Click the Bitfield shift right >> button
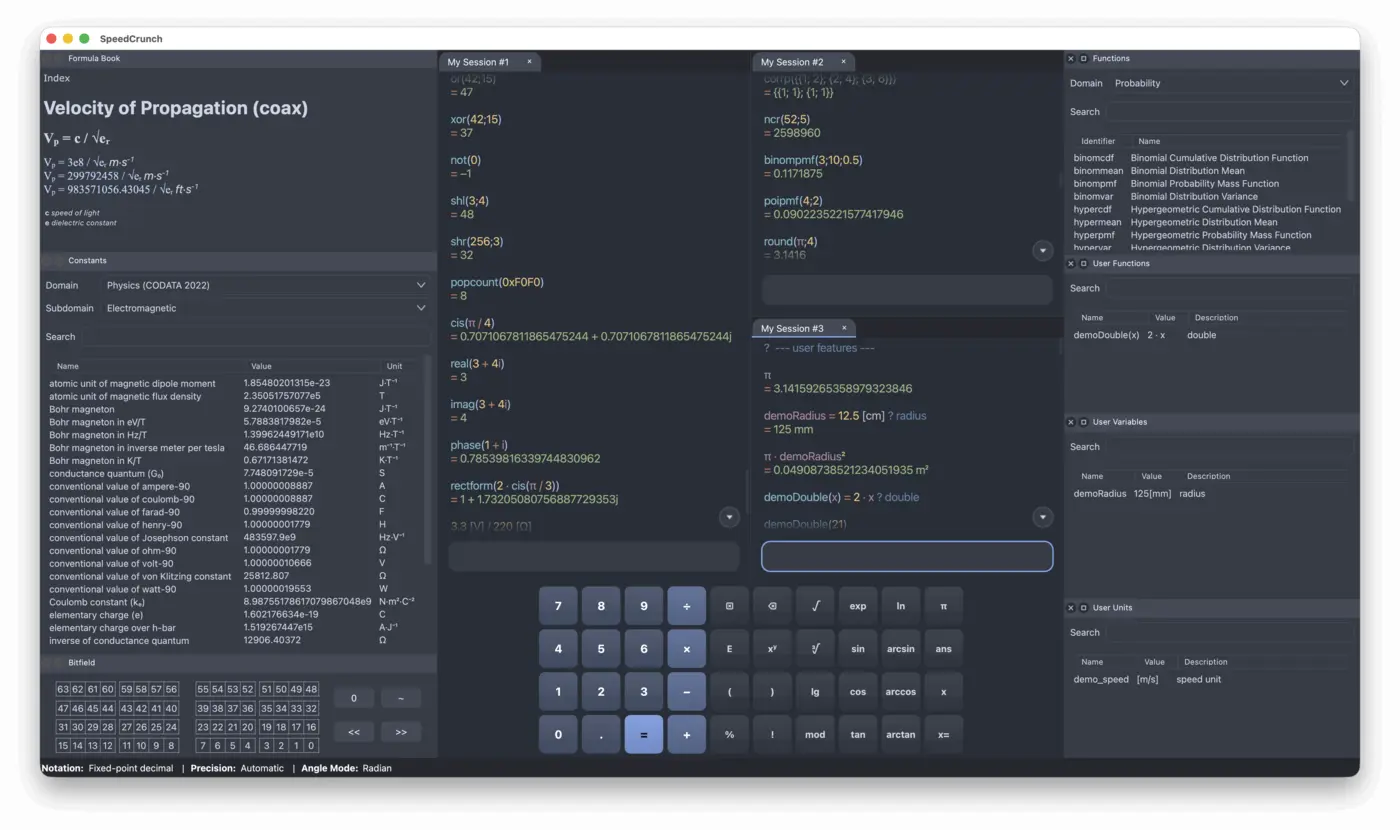This screenshot has width=1400, height=830. pos(401,732)
